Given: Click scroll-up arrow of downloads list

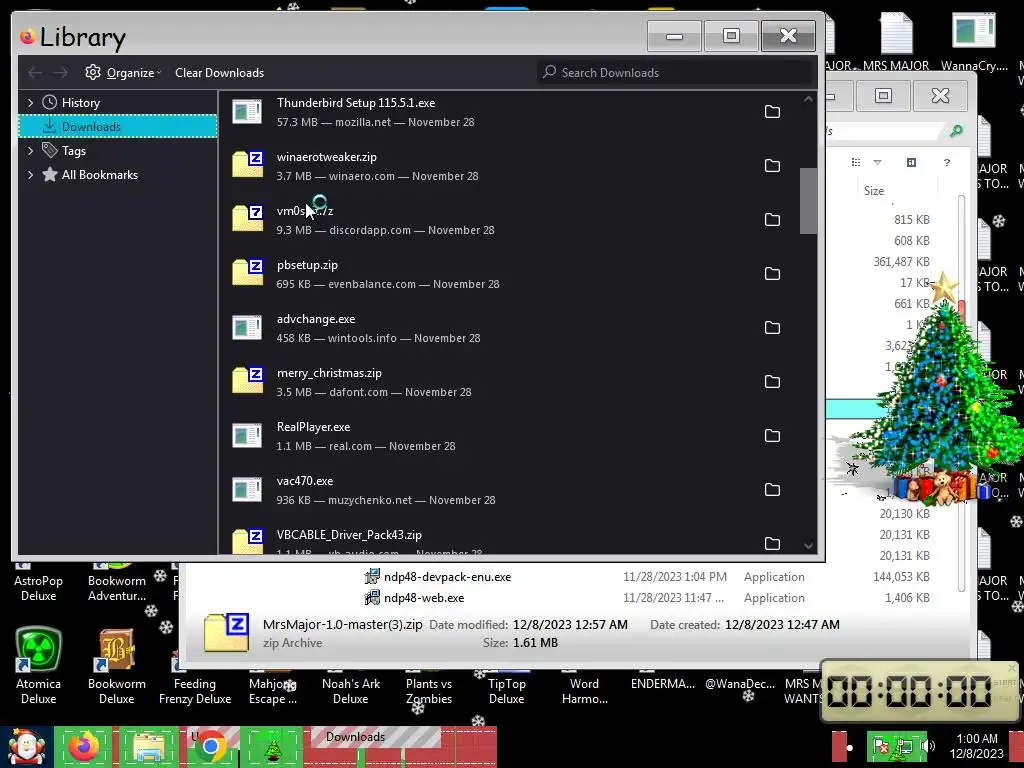Looking at the screenshot, I should pos(808,99).
